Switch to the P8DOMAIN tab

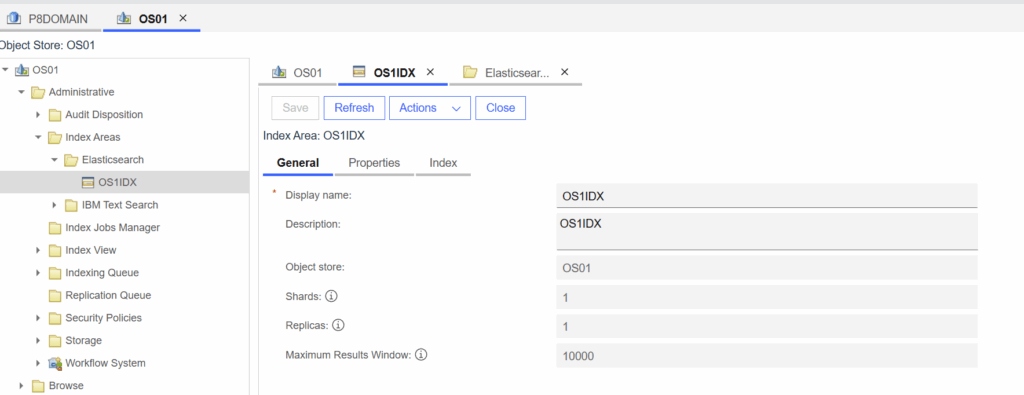click(x=51, y=19)
